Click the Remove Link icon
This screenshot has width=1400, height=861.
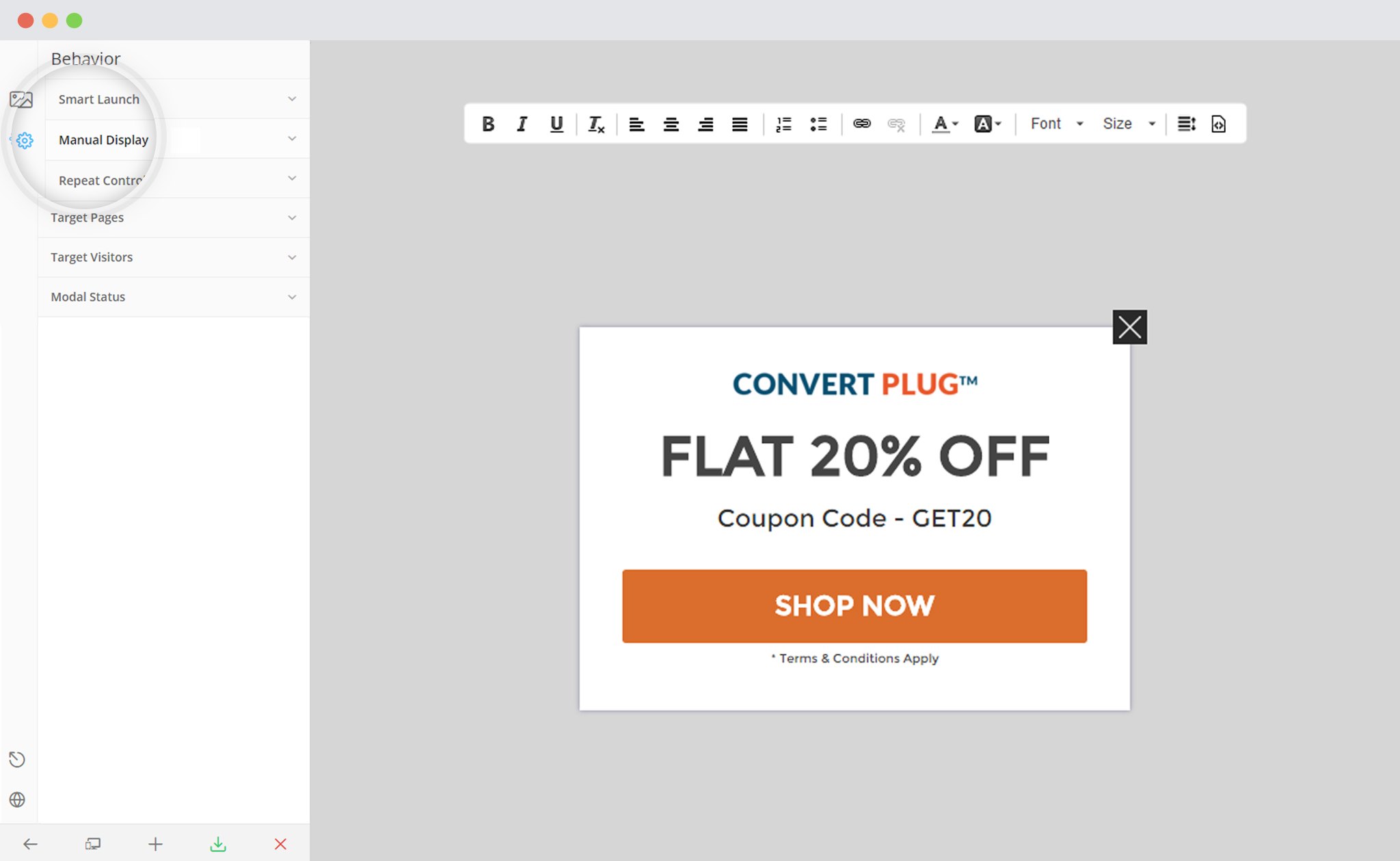click(x=897, y=124)
